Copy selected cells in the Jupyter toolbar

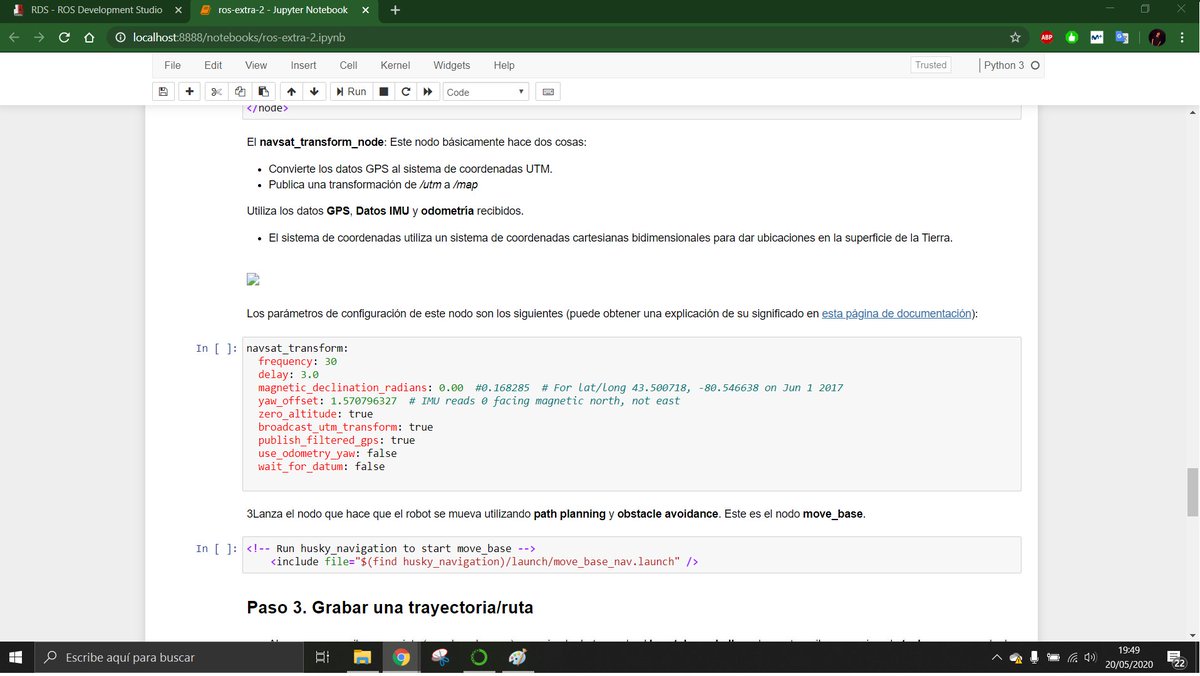pos(240,91)
